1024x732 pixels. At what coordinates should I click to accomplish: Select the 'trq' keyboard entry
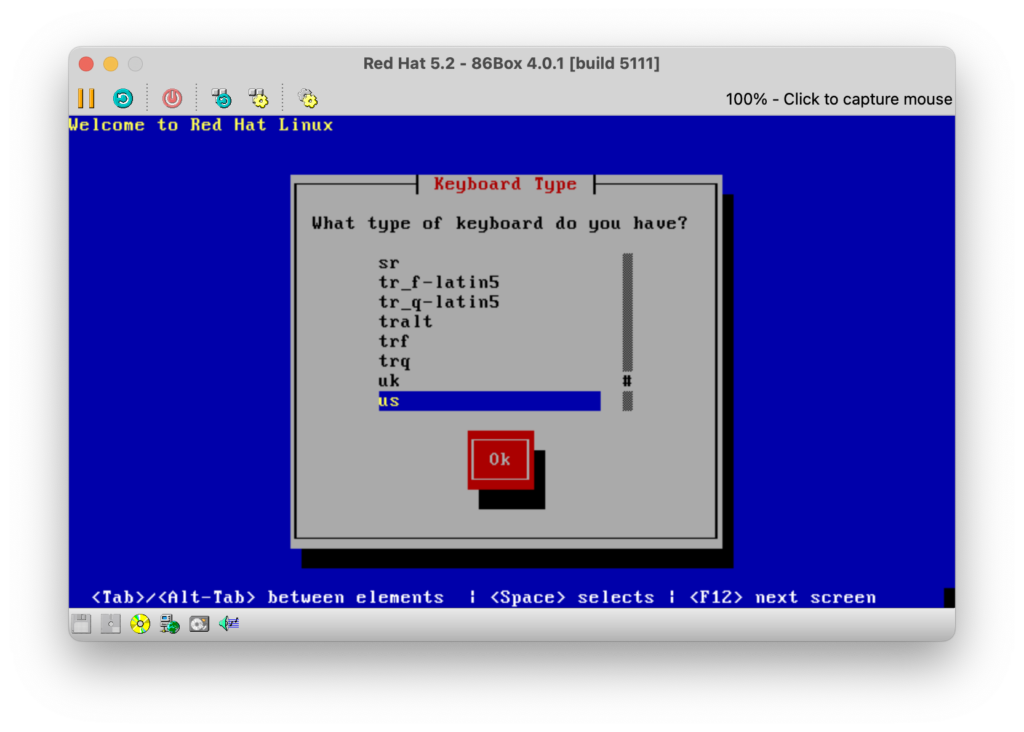(x=489, y=361)
